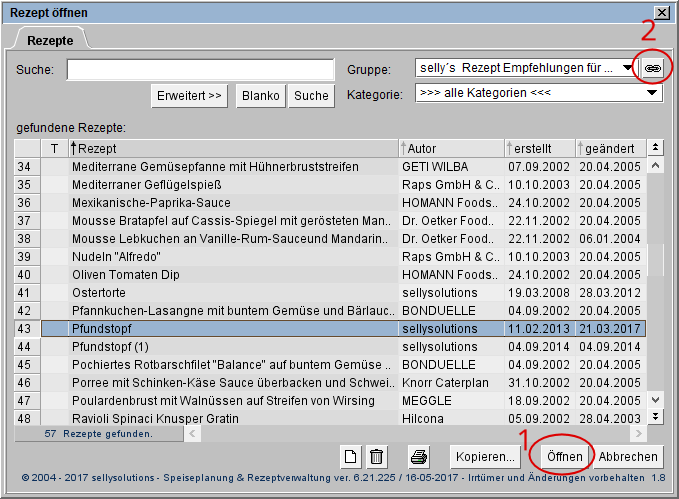Sort by erstellt date column
Viewport: 679px width, 499px height.
(540, 148)
